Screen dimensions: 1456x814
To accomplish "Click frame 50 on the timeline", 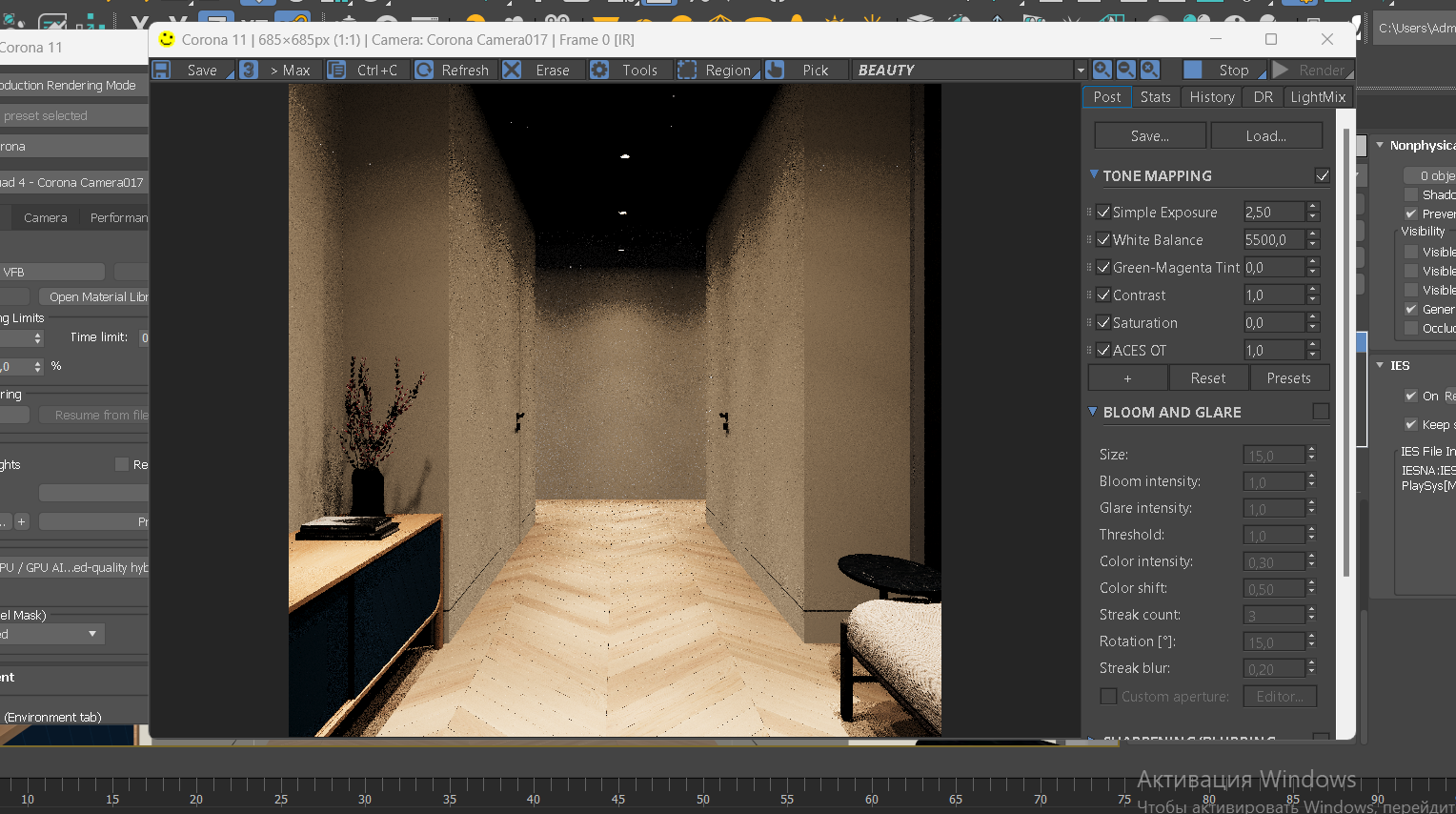I will pyautogui.click(x=702, y=799).
